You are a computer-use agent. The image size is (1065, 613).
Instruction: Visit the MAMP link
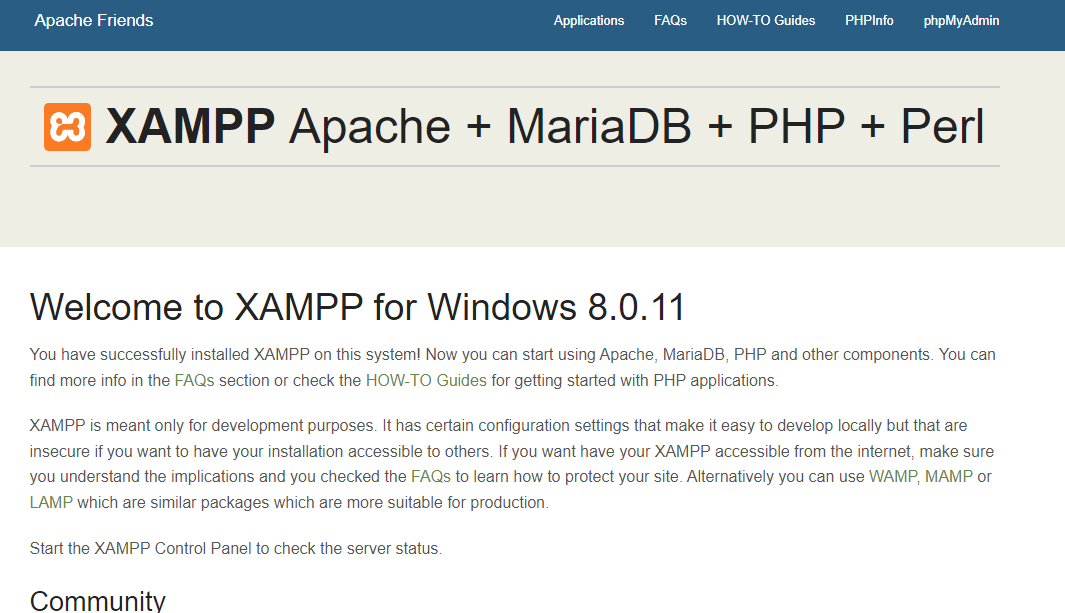point(949,477)
